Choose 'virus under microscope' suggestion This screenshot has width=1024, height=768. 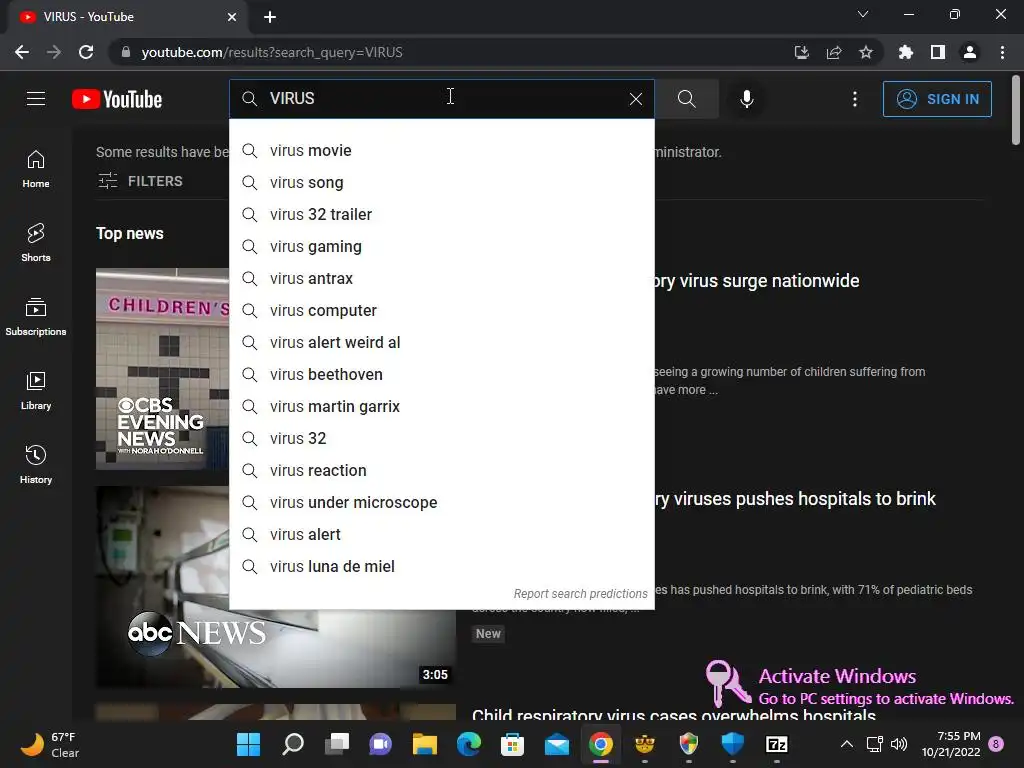pos(441,502)
